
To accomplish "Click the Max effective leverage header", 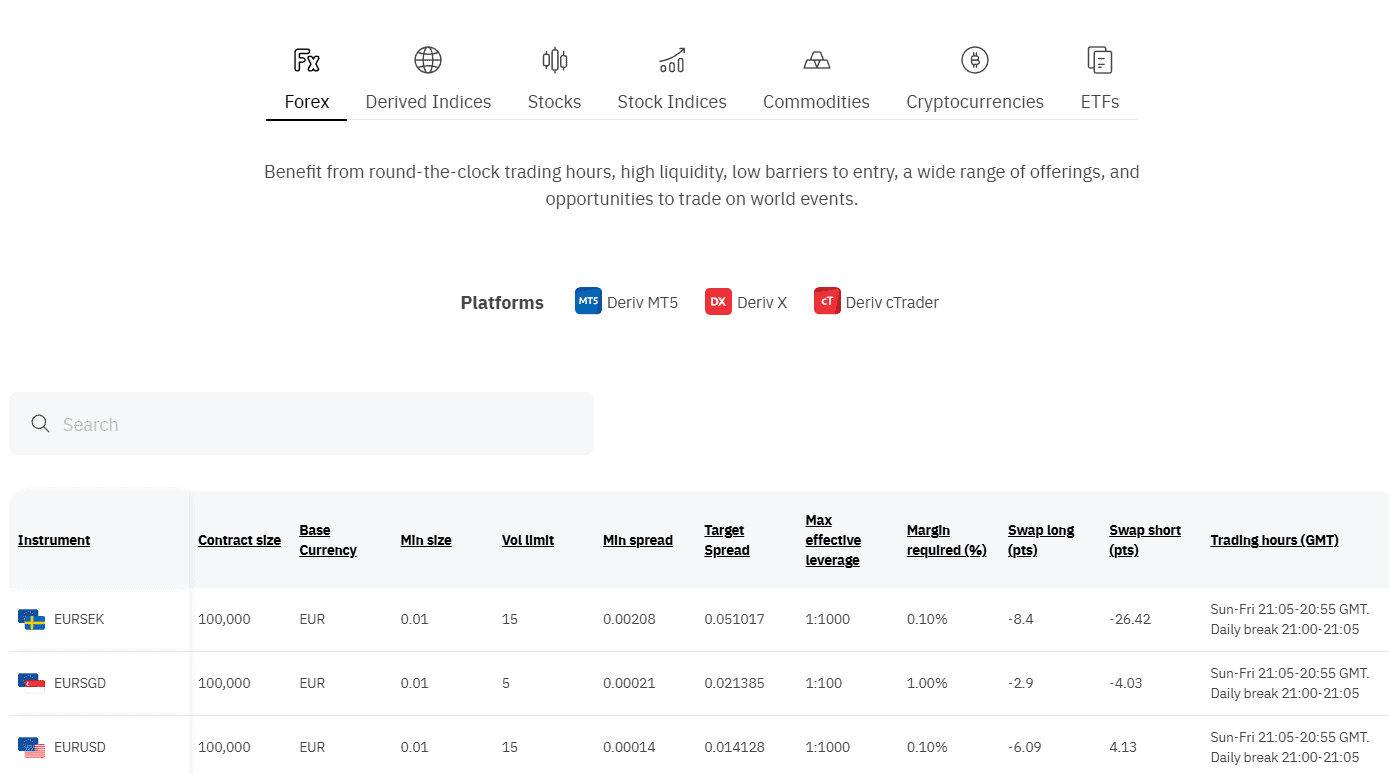I will (x=833, y=540).
